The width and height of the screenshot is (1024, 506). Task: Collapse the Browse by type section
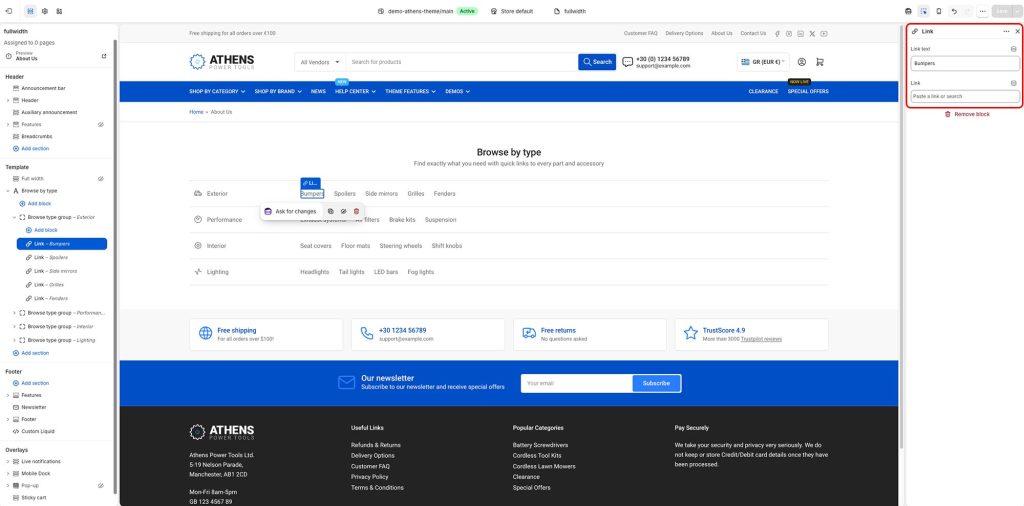[8, 191]
